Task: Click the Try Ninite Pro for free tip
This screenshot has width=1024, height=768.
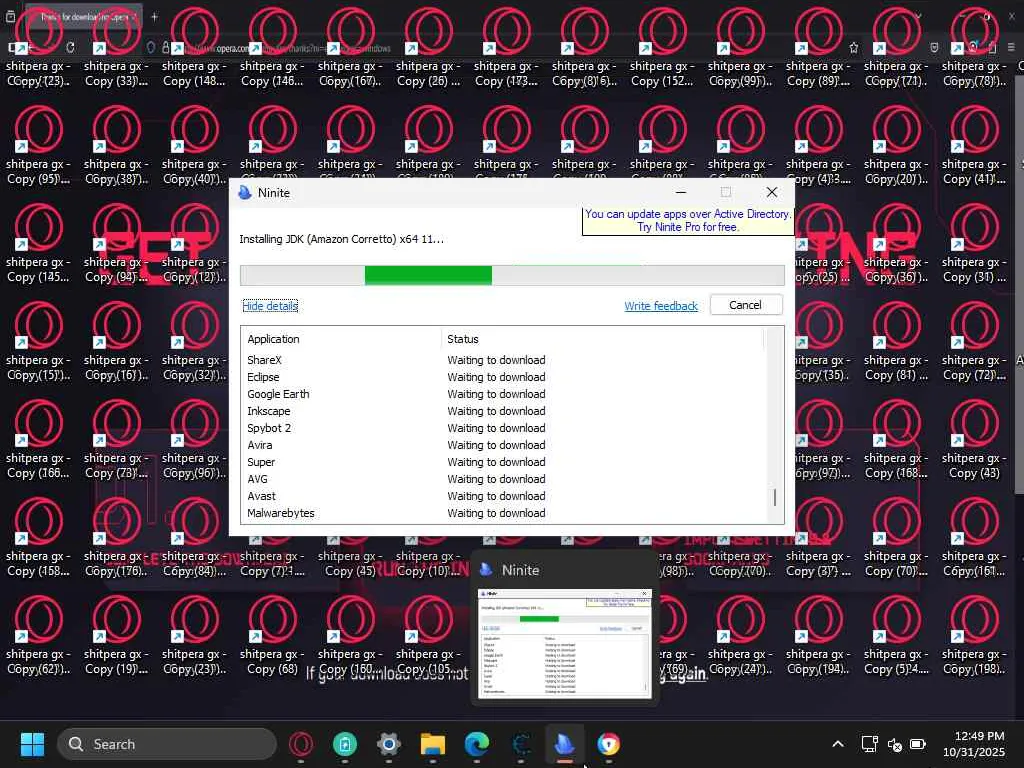Action: 688,221
